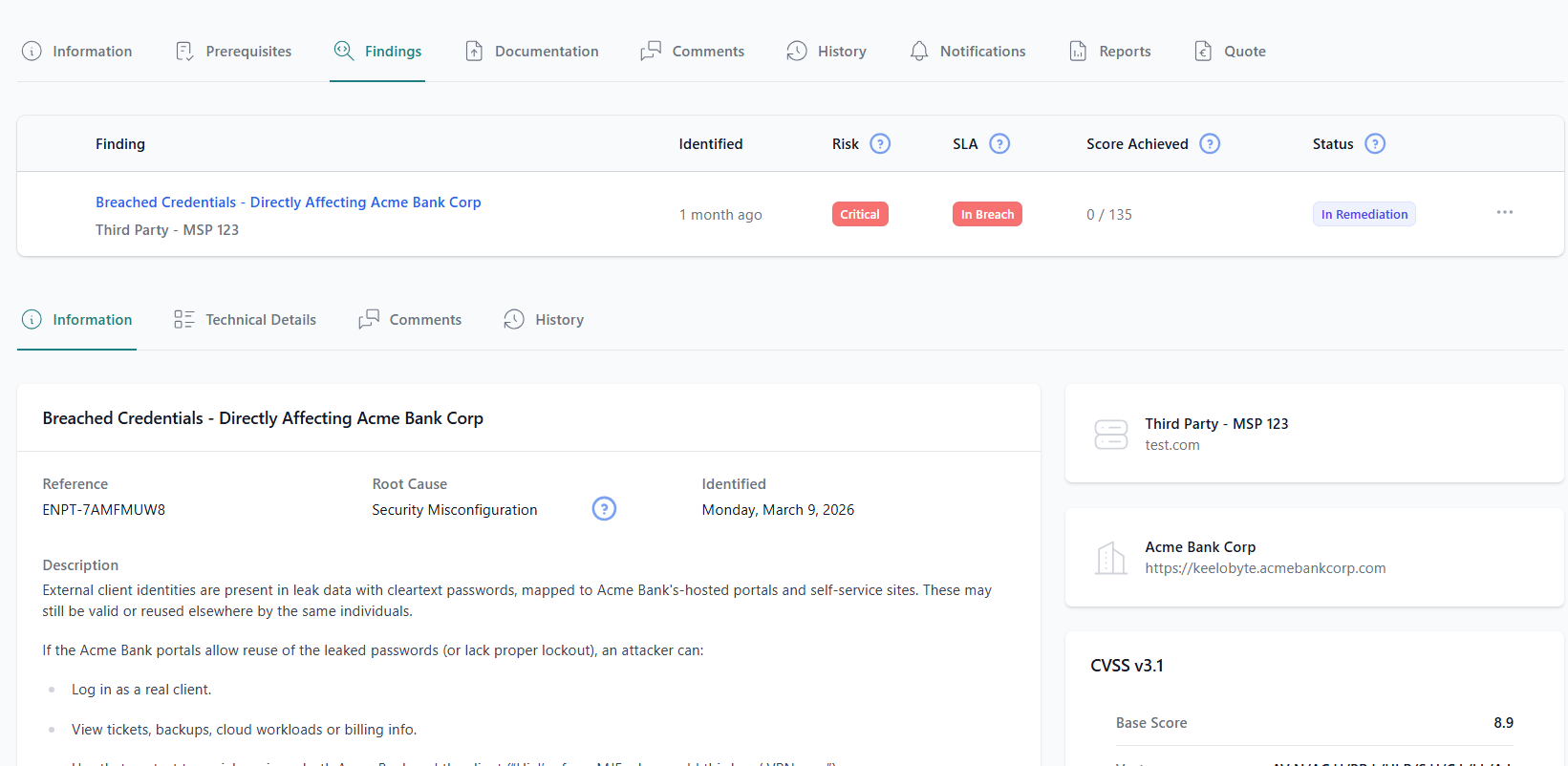Screen dimensions: 1568x766
Task: Click the SLA column help icon
Action: (x=999, y=144)
